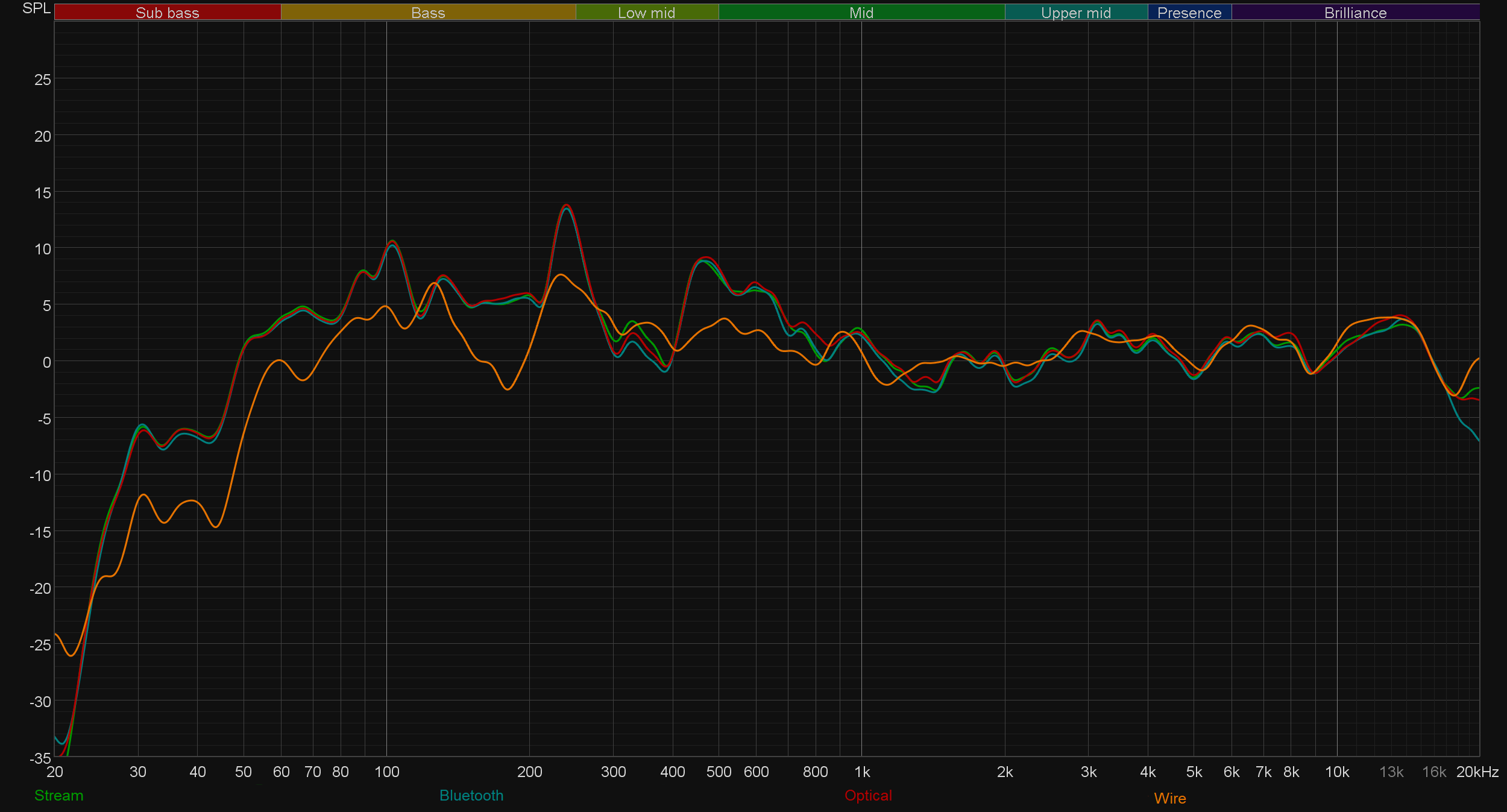Select the Mid band header
The height and width of the screenshot is (812, 1507).
pos(861,13)
